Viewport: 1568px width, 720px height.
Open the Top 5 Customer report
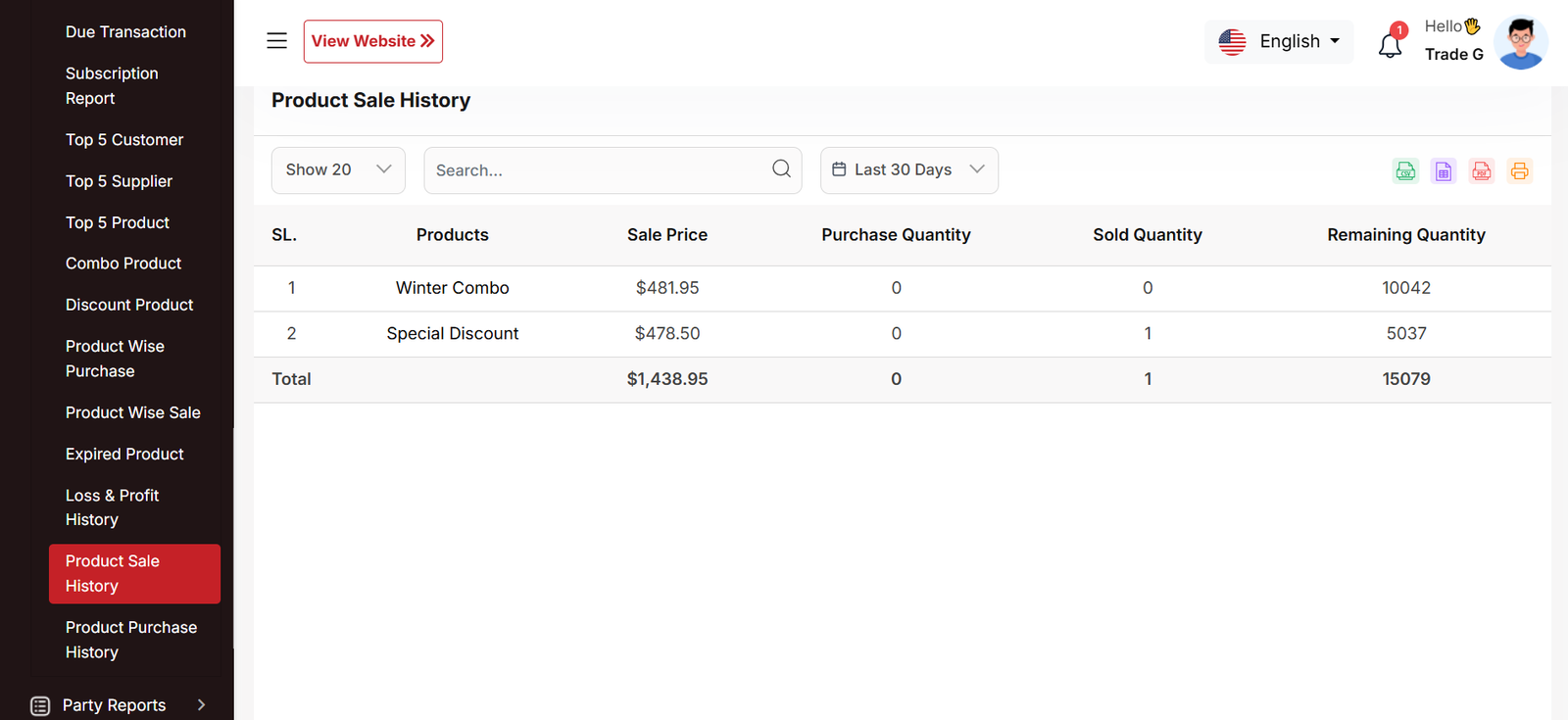(x=124, y=140)
